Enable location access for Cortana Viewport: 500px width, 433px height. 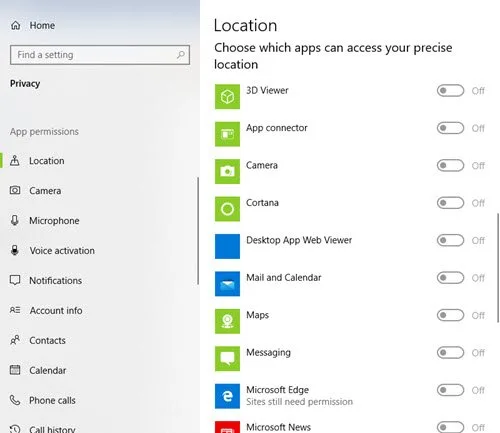450,203
